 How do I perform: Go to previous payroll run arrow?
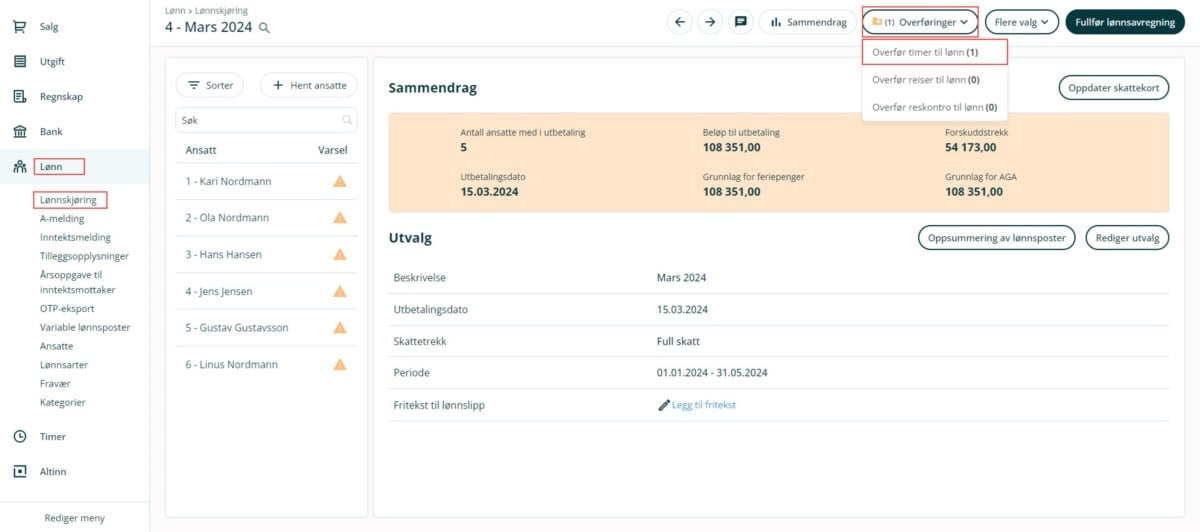(680, 22)
